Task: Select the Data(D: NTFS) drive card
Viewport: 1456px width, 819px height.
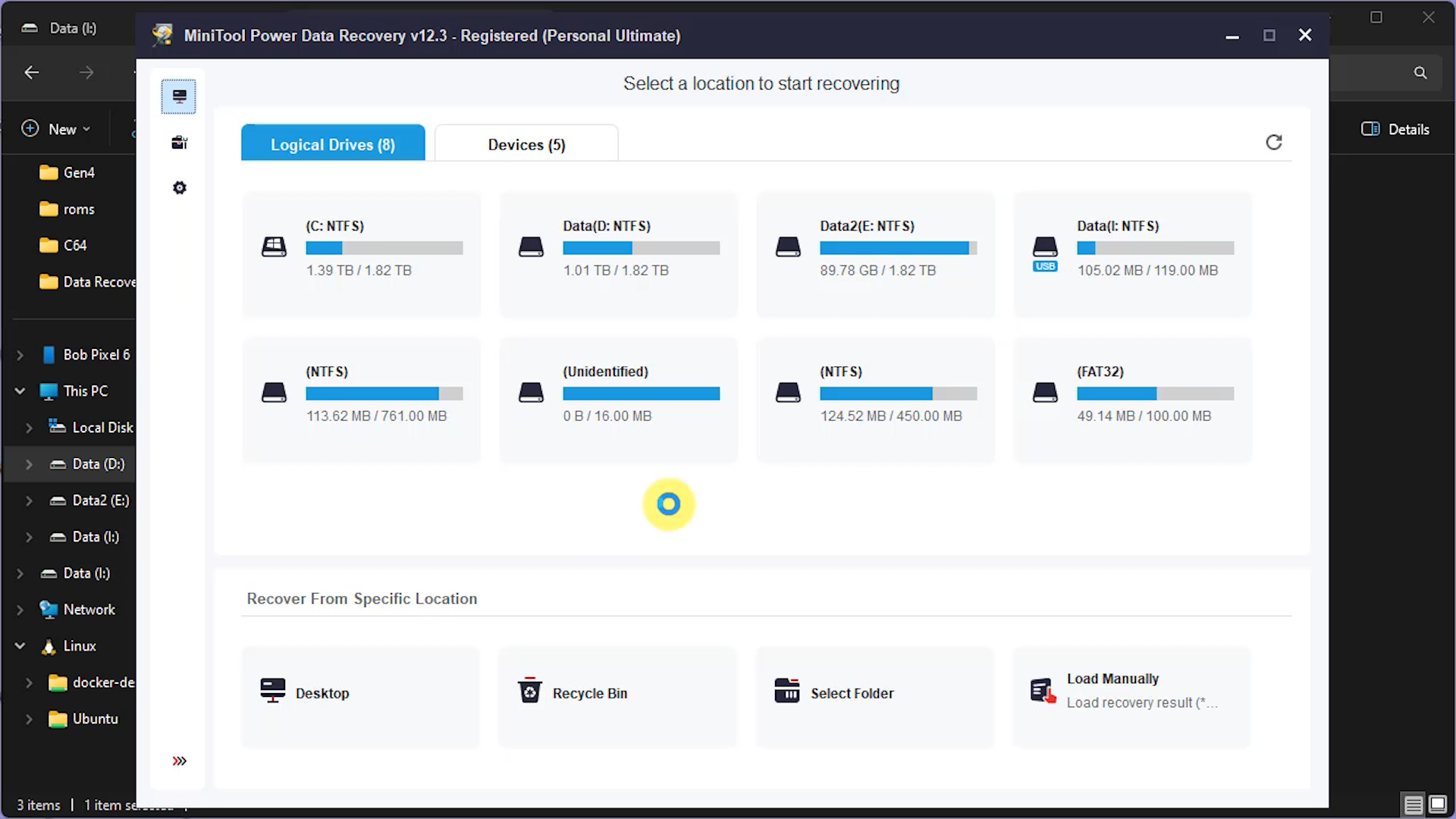Action: 618,254
